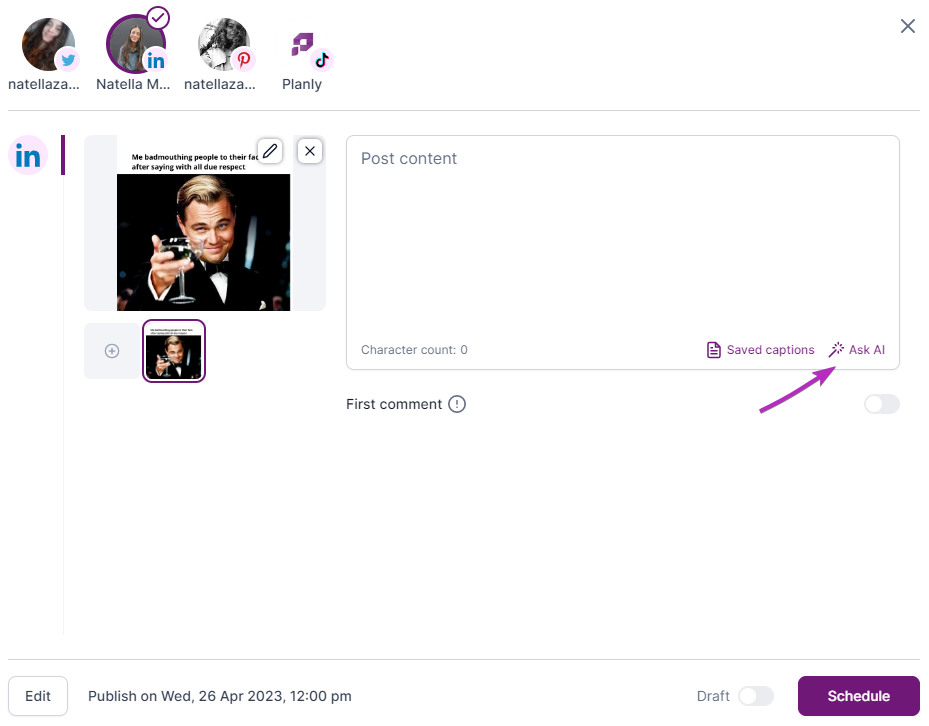Image resolution: width=929 pixels, height=726 pixels.
Task: Show First comment info tooltip icon
Action: point(457,404)
